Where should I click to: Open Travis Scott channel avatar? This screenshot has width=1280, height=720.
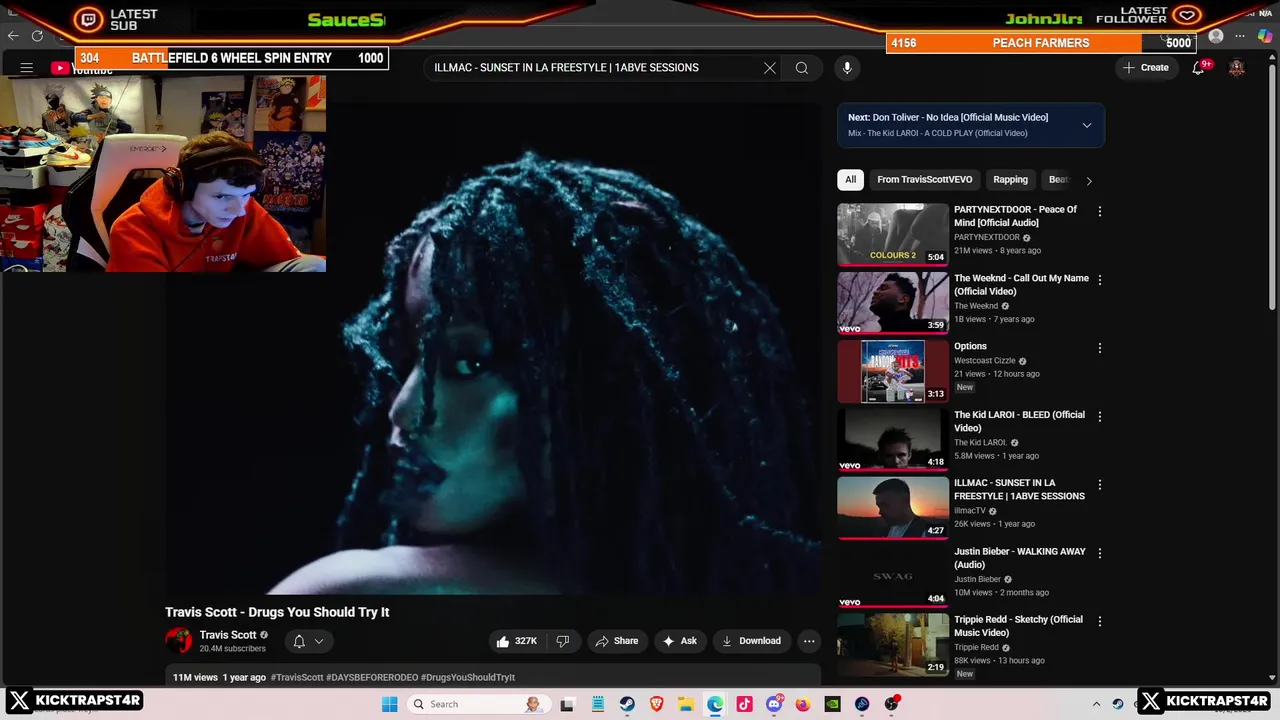click(x=179, y=641)
